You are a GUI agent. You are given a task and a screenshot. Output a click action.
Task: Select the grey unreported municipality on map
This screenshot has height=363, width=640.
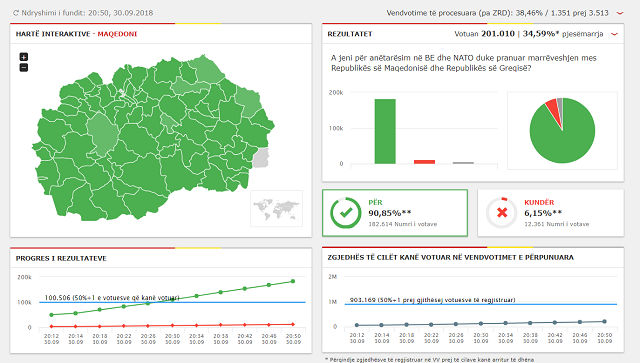pyautogui.click(x=261, y=158)
